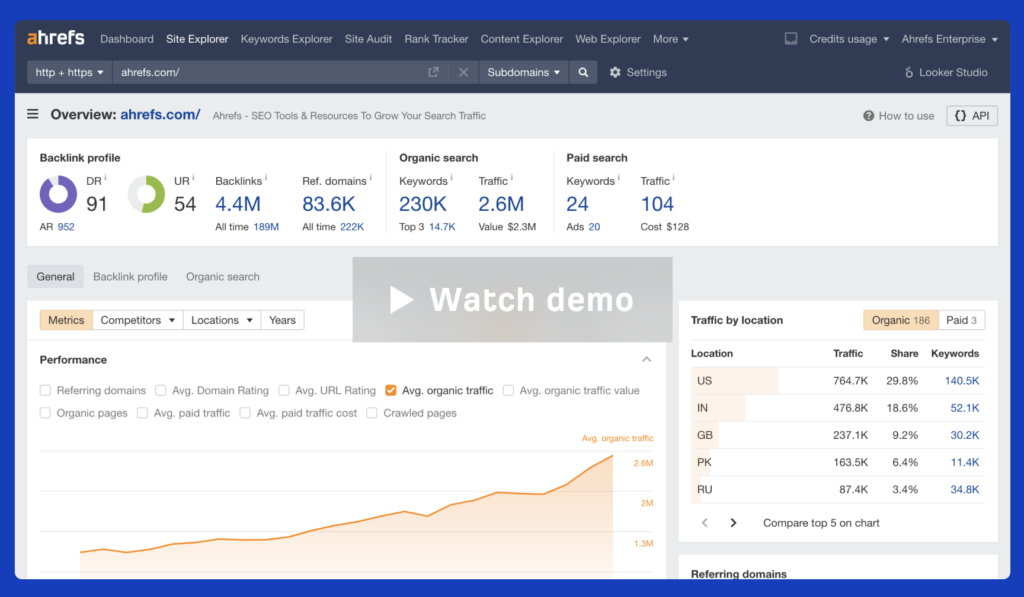Click the IN location row

point(838,408)
